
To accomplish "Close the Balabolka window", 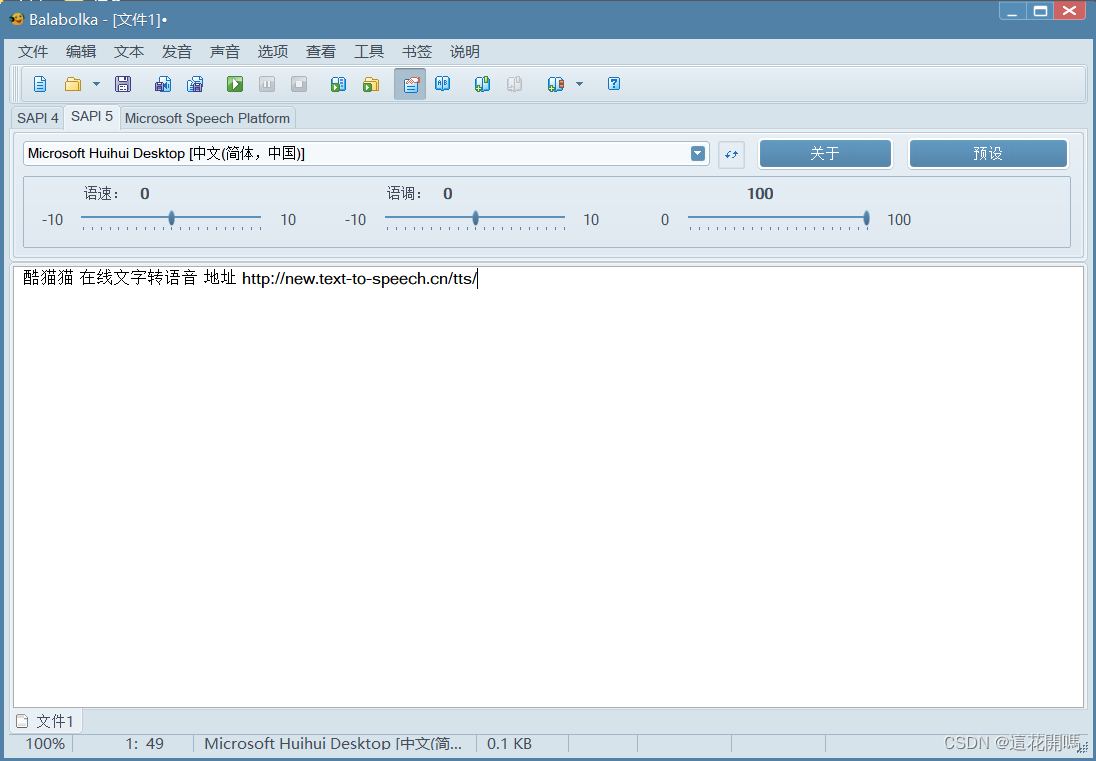I will (x=1069, y=10).
